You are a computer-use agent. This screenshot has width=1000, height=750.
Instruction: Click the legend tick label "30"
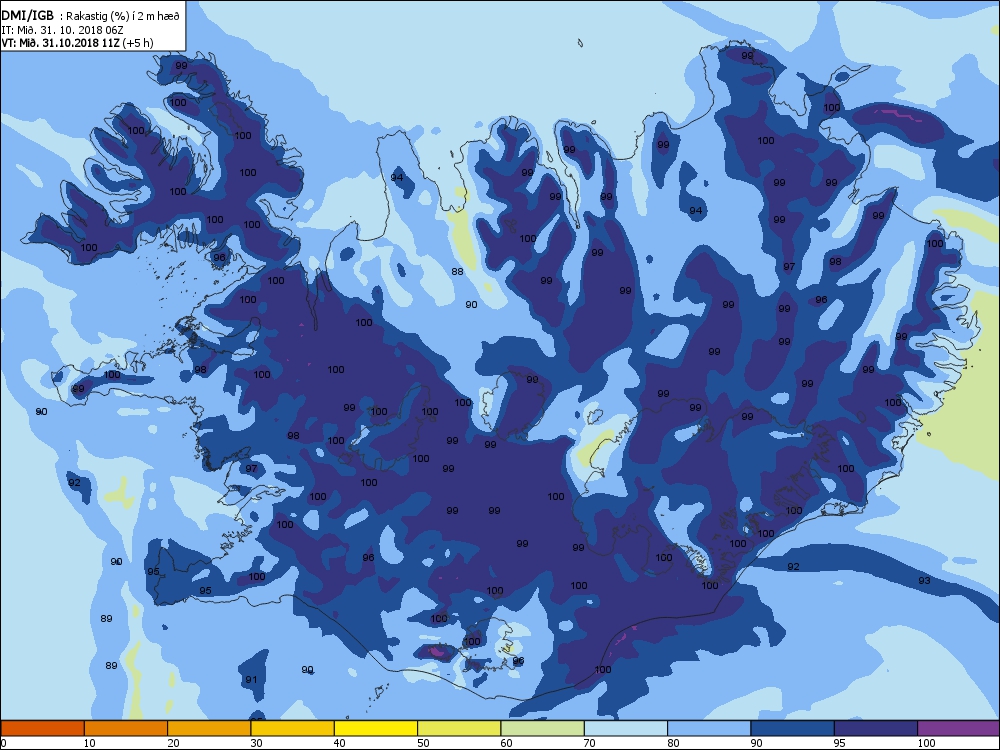[x=256, y=742]
